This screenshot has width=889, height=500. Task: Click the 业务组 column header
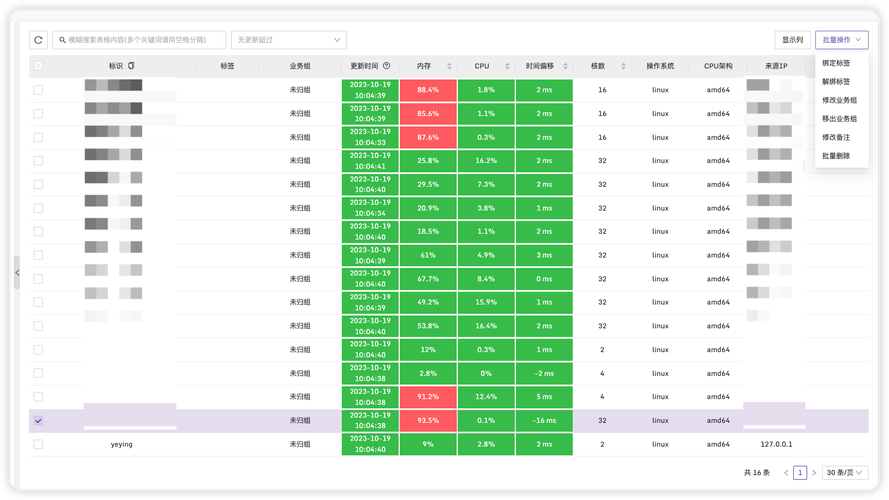[300, 66]
